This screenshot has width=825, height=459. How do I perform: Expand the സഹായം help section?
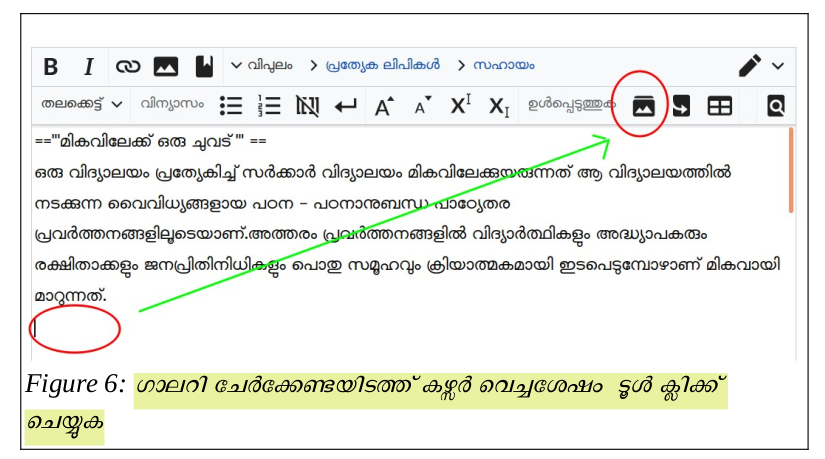(x=495, y=66)
